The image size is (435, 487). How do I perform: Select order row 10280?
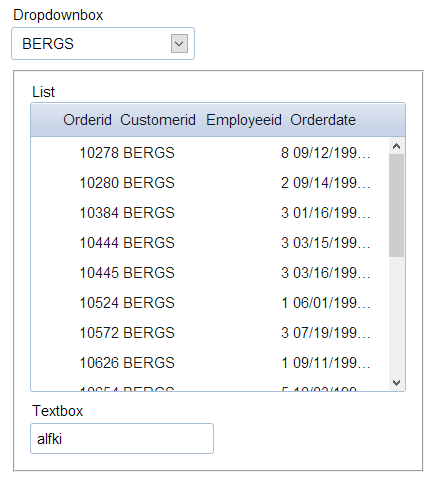coord(210,183)
